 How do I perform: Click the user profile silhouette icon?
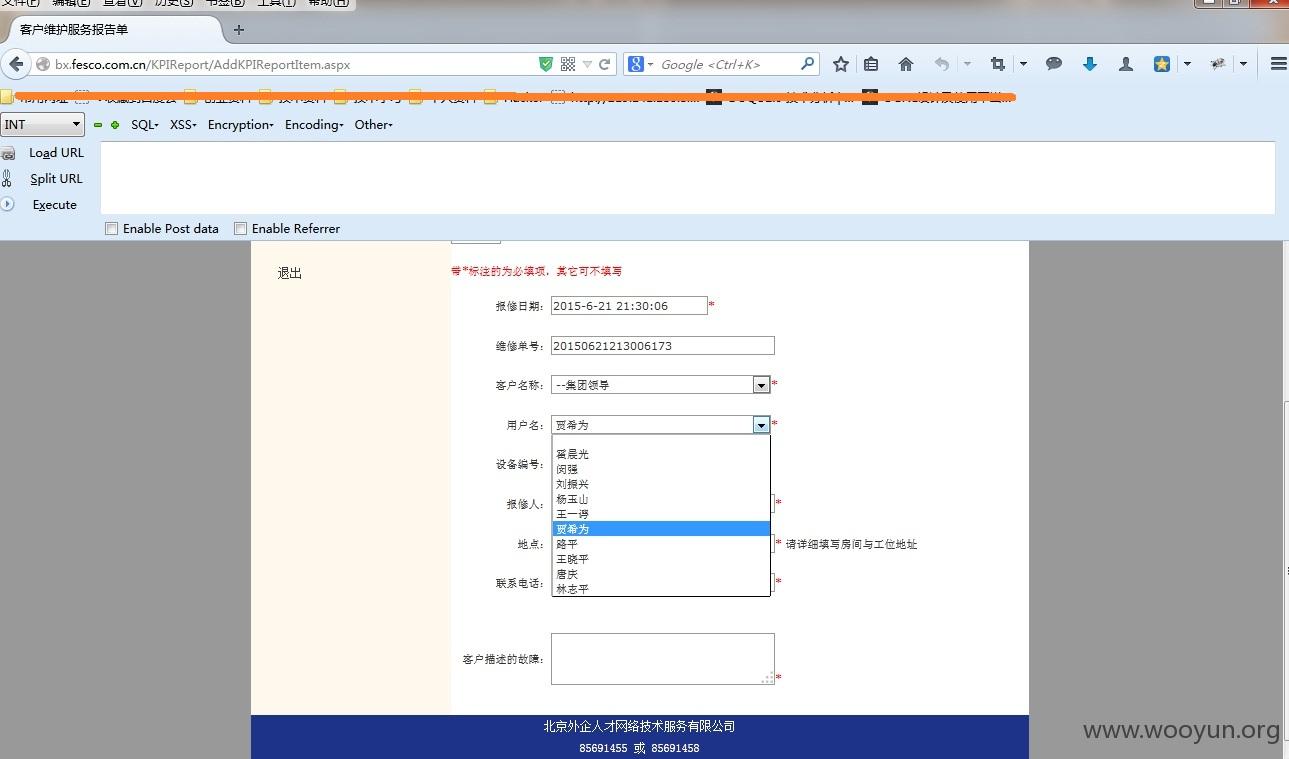coord(1126,64)
